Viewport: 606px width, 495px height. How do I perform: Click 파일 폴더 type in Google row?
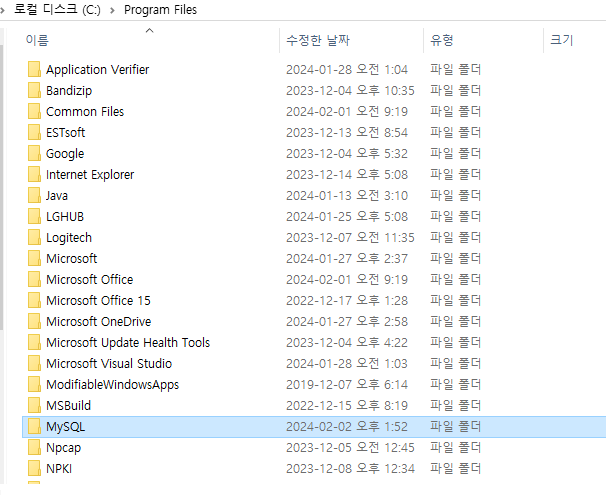(455, 153)
